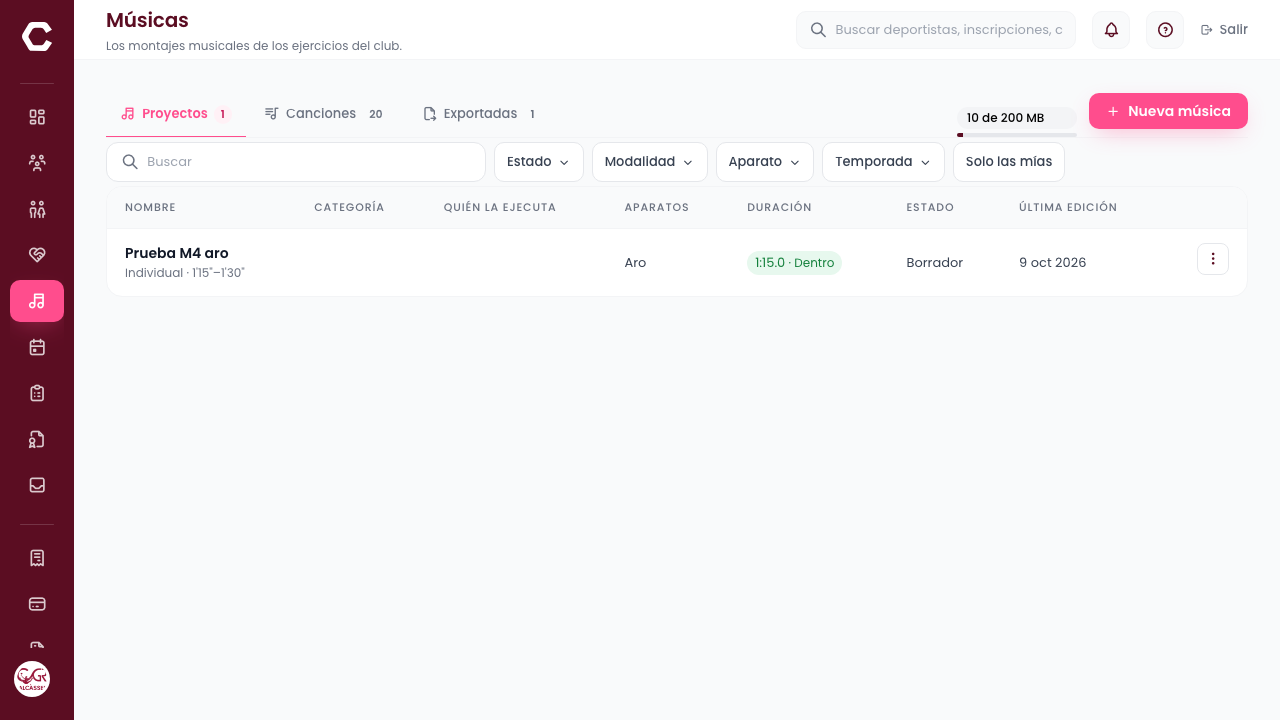Open the handshake heart icon in sidebar
The image size is (1280, 720).
tap(37, 255)
